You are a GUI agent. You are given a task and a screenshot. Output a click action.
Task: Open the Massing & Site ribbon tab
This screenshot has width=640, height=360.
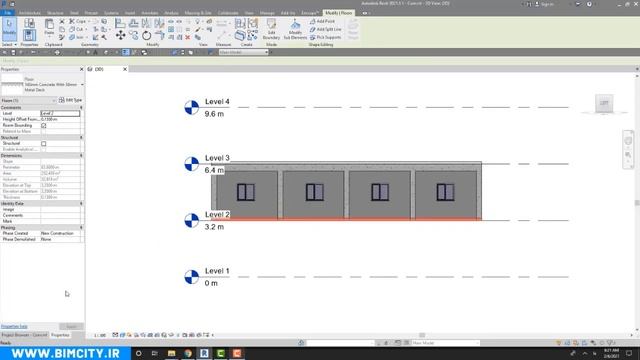pyautogui.click(x=198, y=13)
